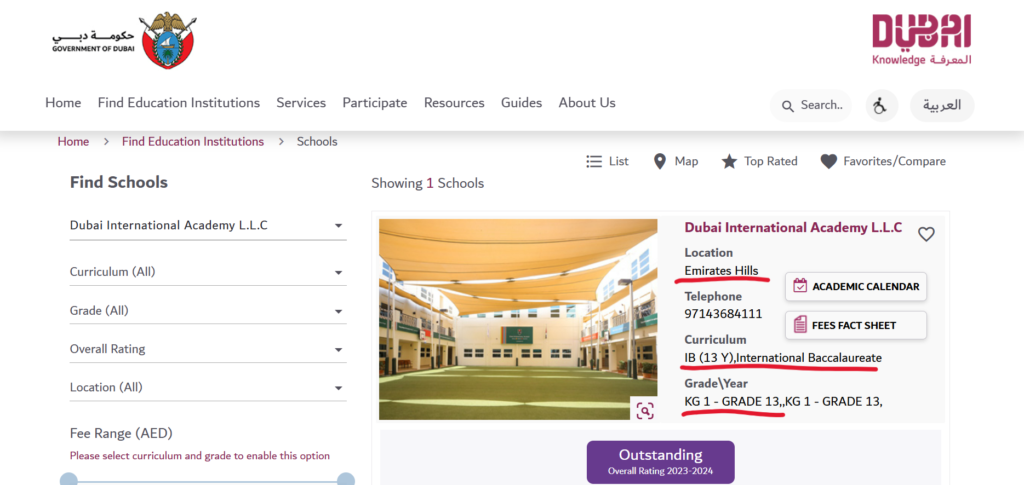Viewport: 1024px width, 485px height.
Task: Open the About Us menu
Action: (587, 102)
